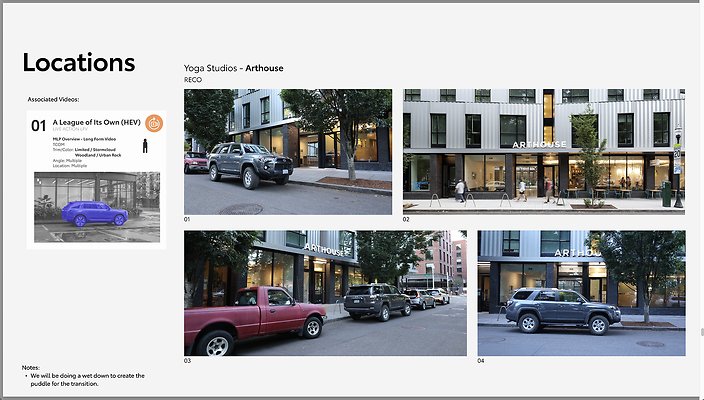Click the Locations page heading
Viewport: 704px width, 400px height.
pyautogui.click(x=79, y=62)
